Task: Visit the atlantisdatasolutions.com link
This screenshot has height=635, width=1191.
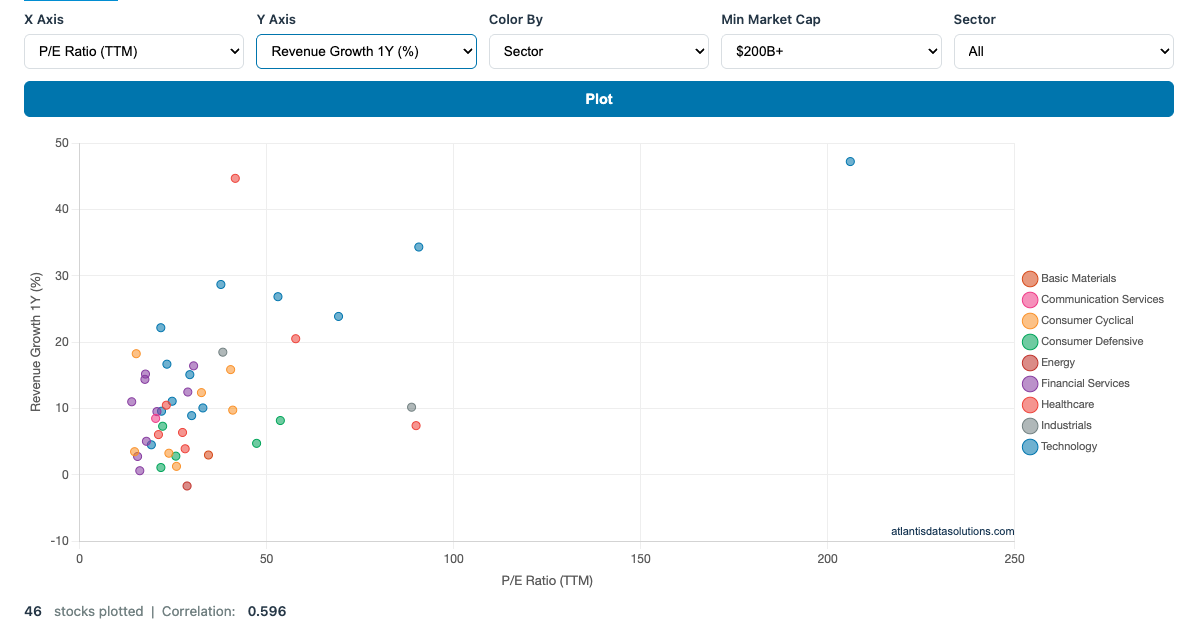Action: pos(950,531)
